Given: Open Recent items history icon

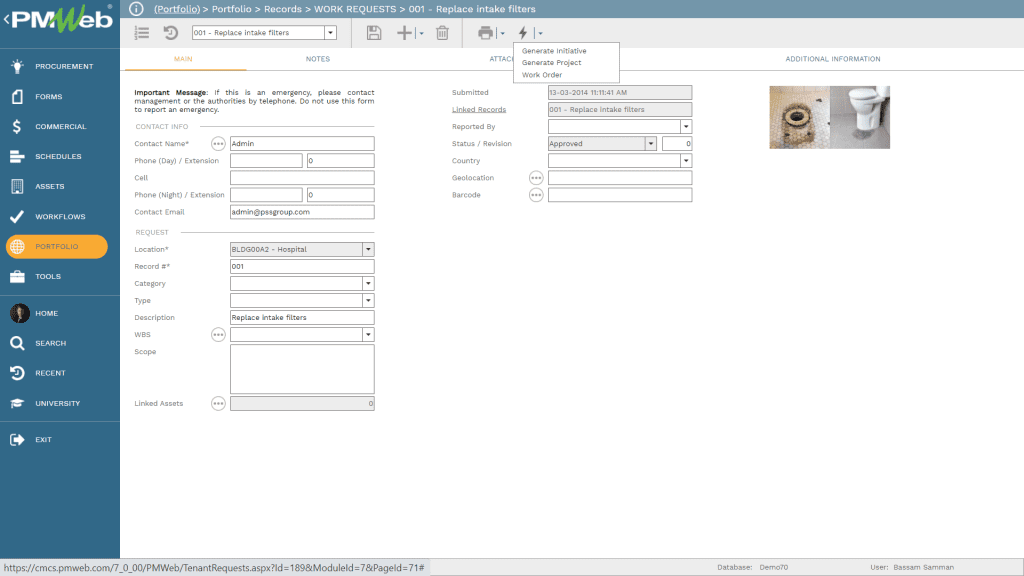Looking at the screenshot, I should [17, 373].
